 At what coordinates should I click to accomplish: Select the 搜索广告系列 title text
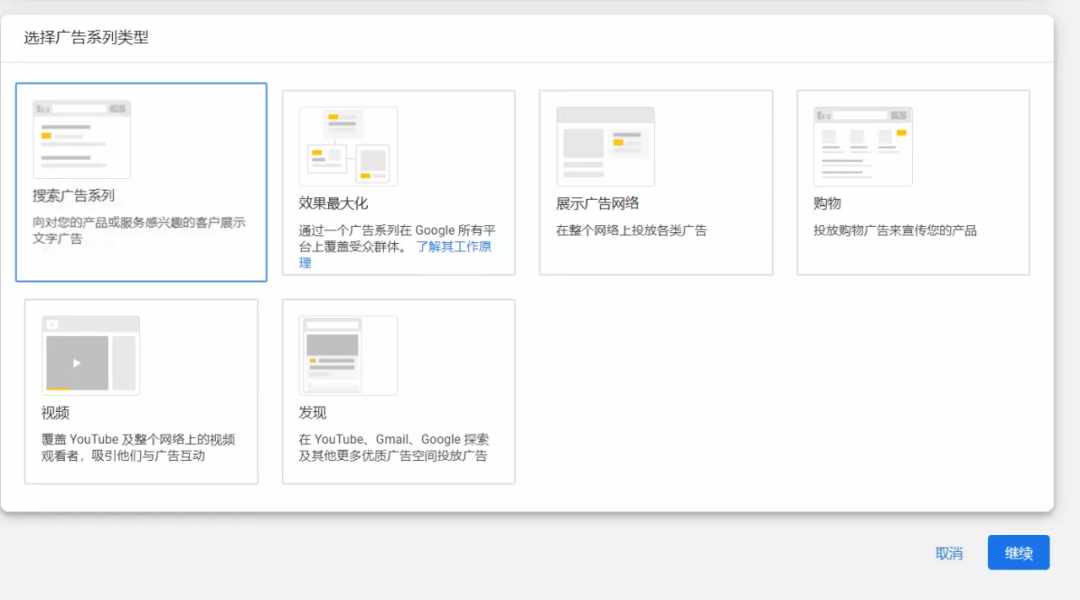pyautogui.click(x=74, y=196)
